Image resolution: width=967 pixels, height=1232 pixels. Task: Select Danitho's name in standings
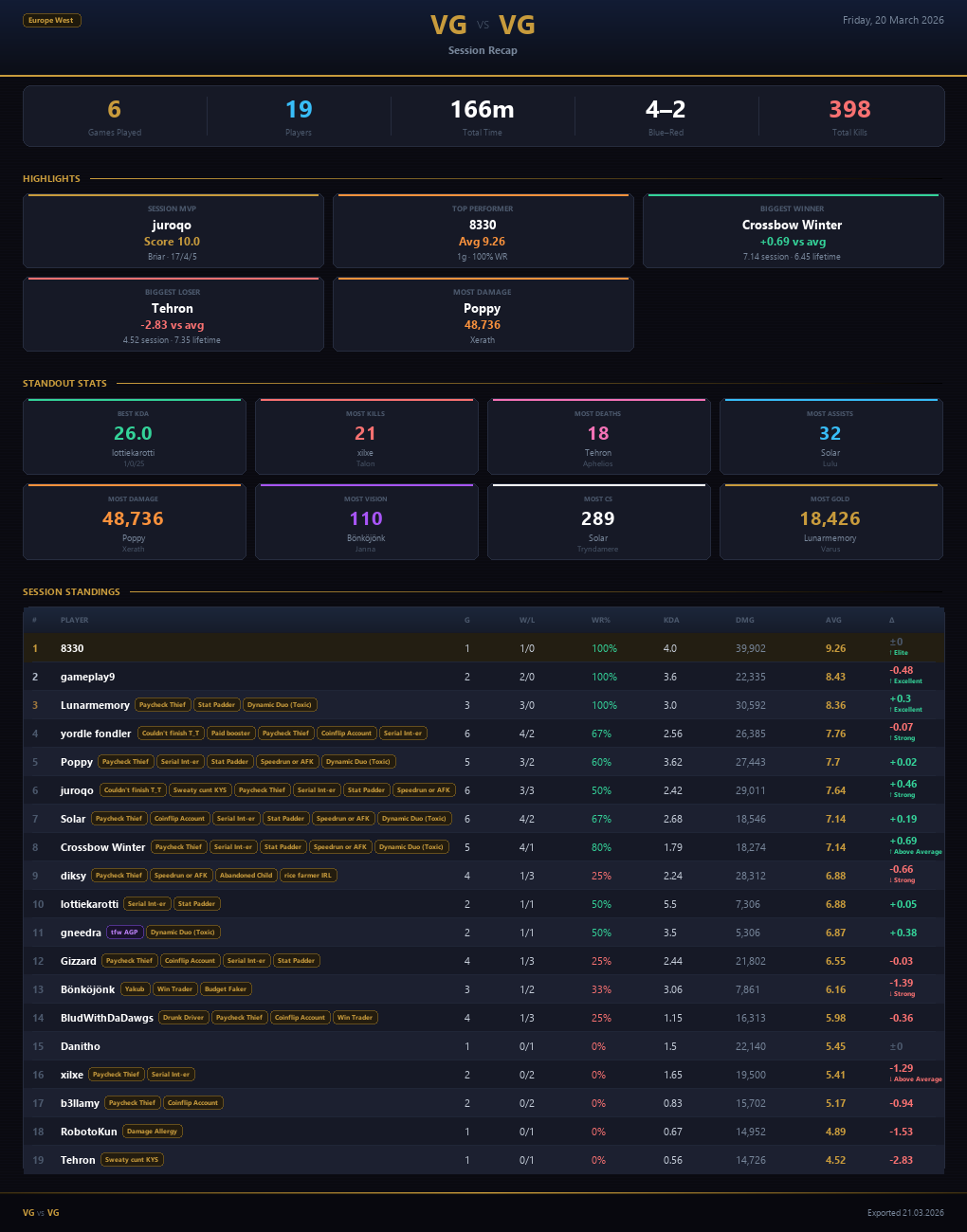(81, 1046)
